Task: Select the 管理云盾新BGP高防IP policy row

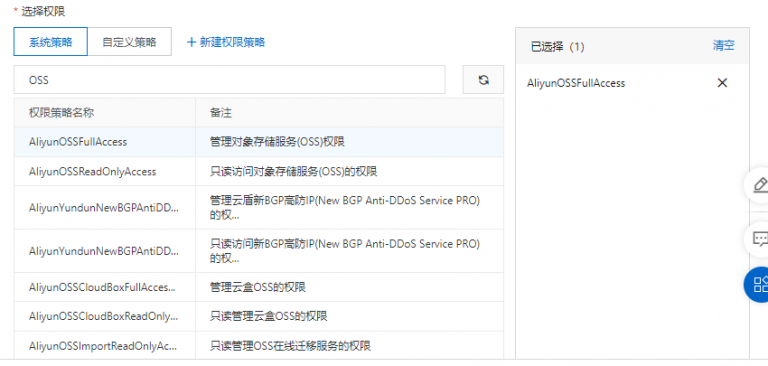Action: point(258,207)
